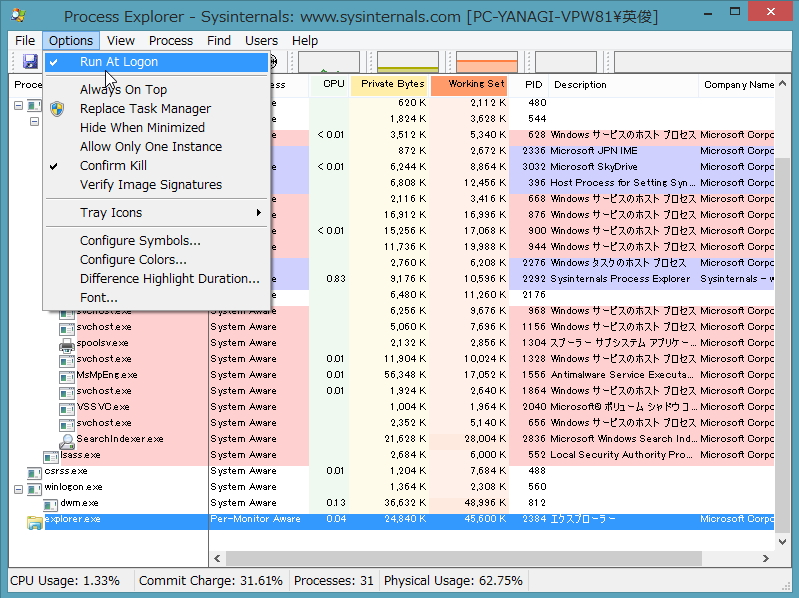Open the commit history graph in toolbar

[x=408, y=62]
